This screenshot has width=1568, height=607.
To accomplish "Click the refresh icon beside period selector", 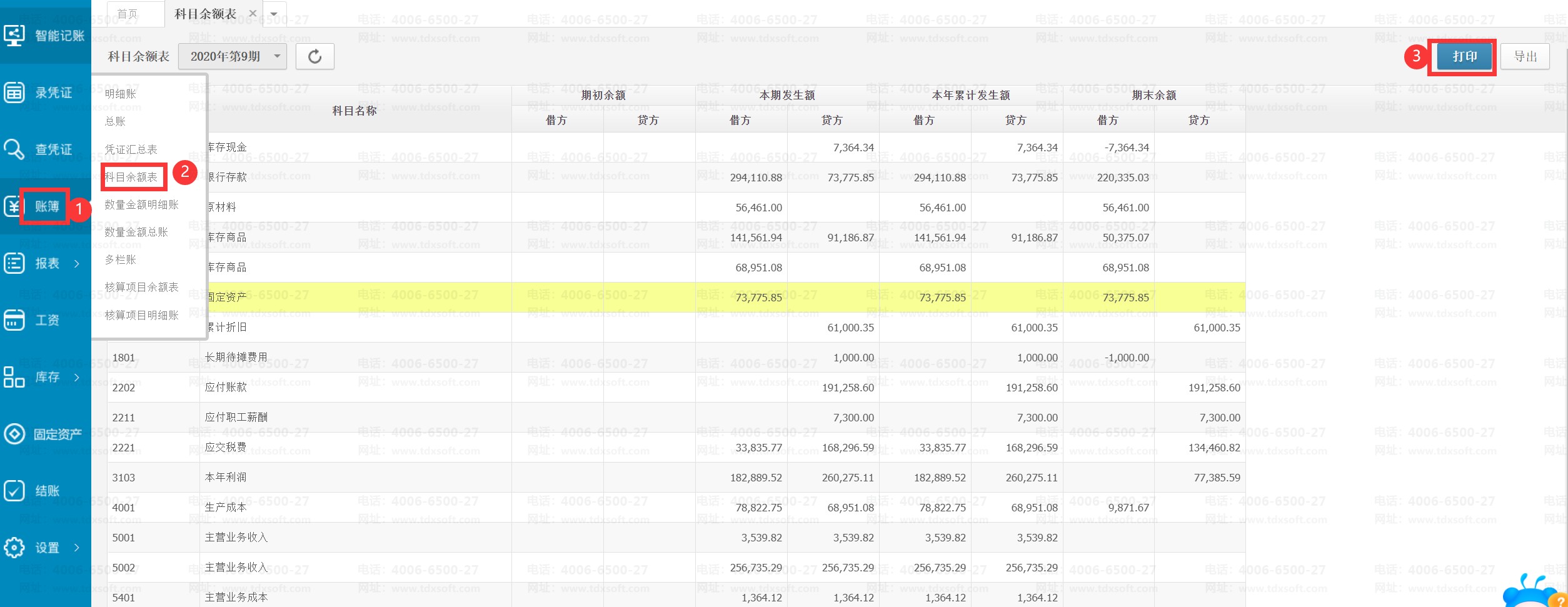I will [x=315, y=57].
